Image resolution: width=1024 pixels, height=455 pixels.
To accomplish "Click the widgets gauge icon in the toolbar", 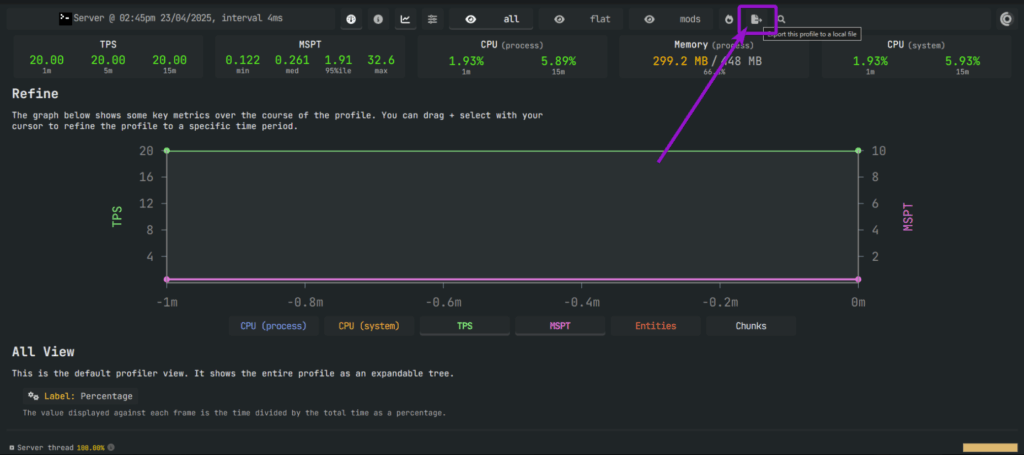I will [x=351, y=20].
